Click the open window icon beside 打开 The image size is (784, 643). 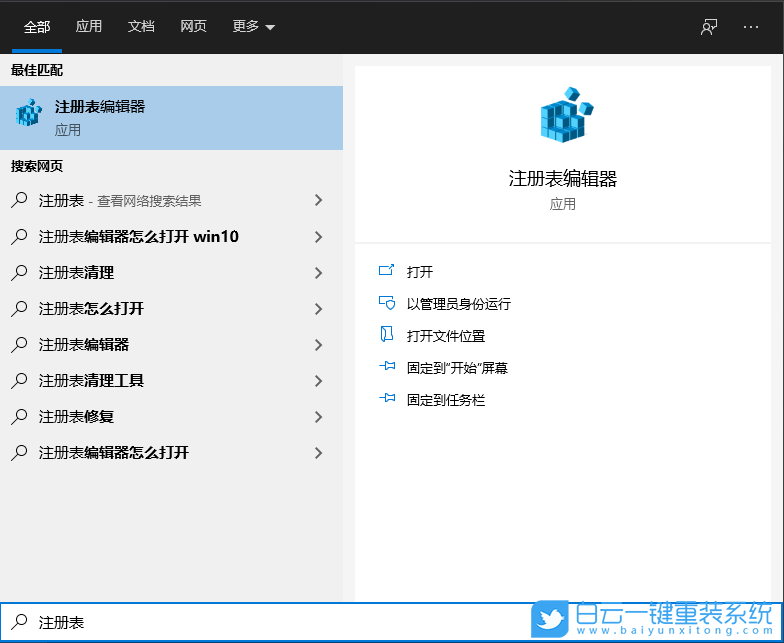point(386,270)
